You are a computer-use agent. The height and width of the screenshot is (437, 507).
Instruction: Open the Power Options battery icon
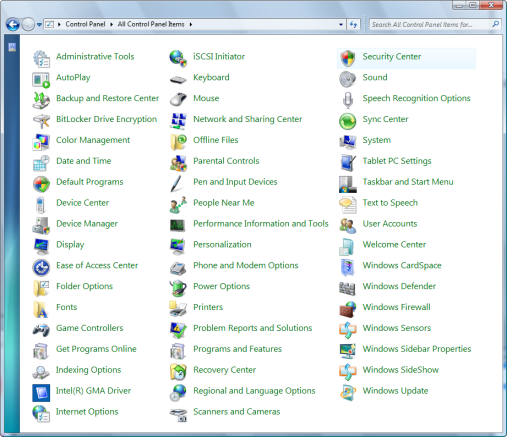(178, 288)
